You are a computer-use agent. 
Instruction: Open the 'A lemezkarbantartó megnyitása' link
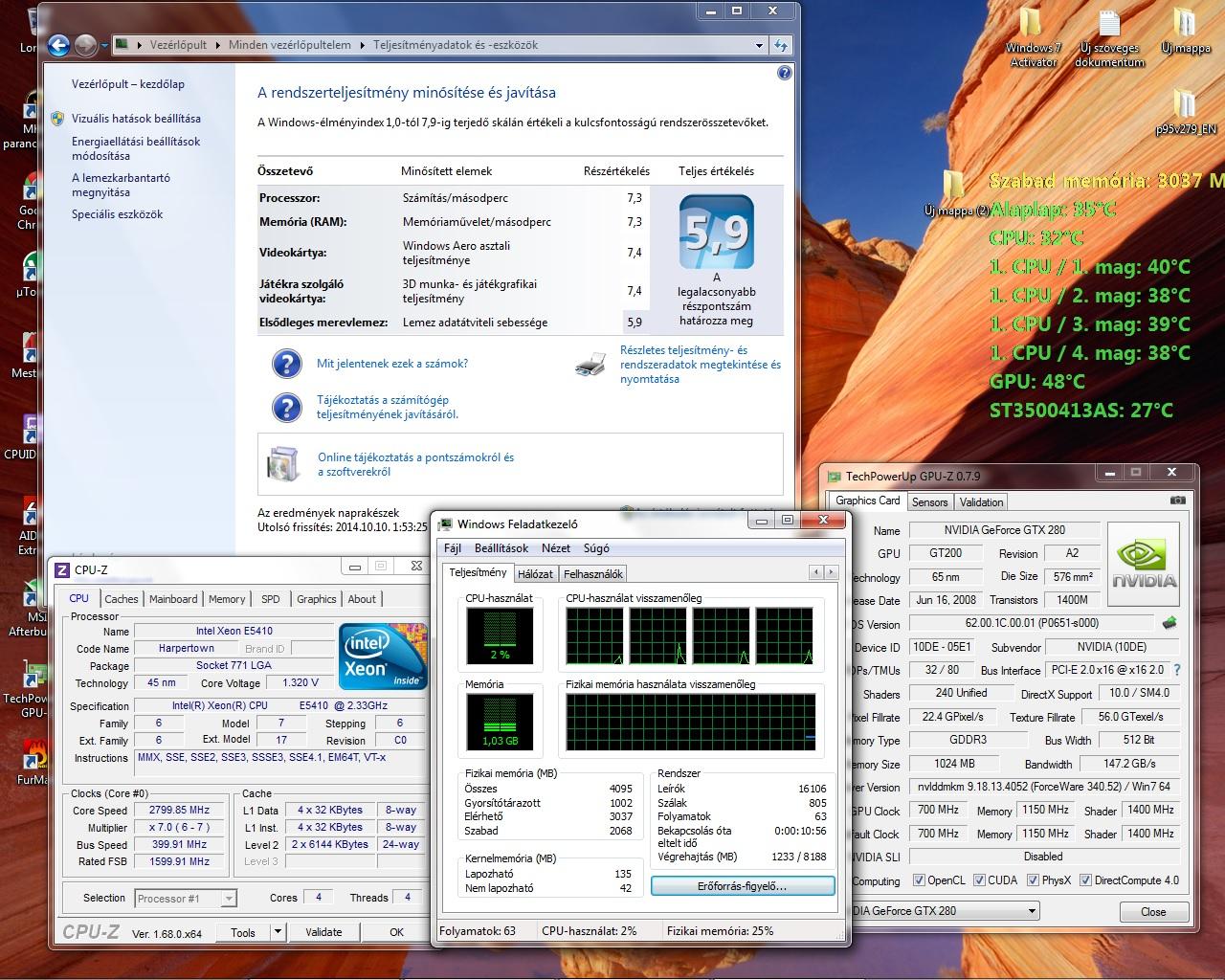click(x=121, y=185)
